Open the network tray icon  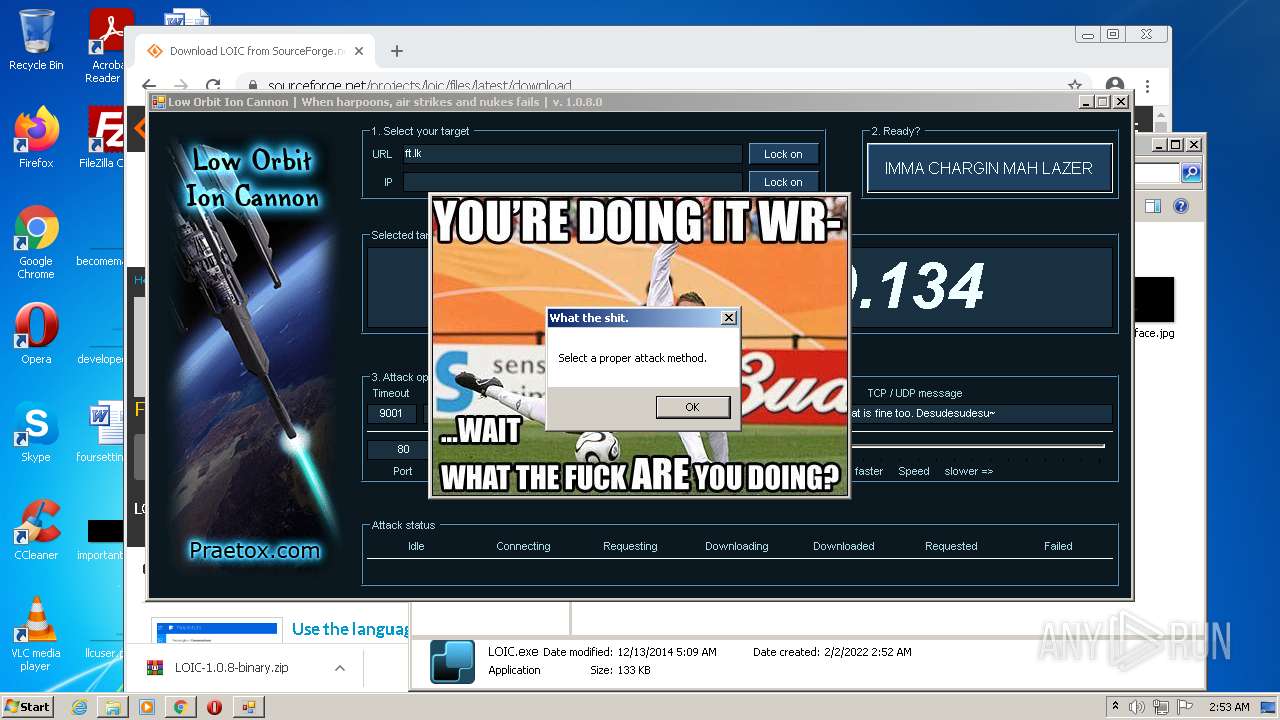1162,706
